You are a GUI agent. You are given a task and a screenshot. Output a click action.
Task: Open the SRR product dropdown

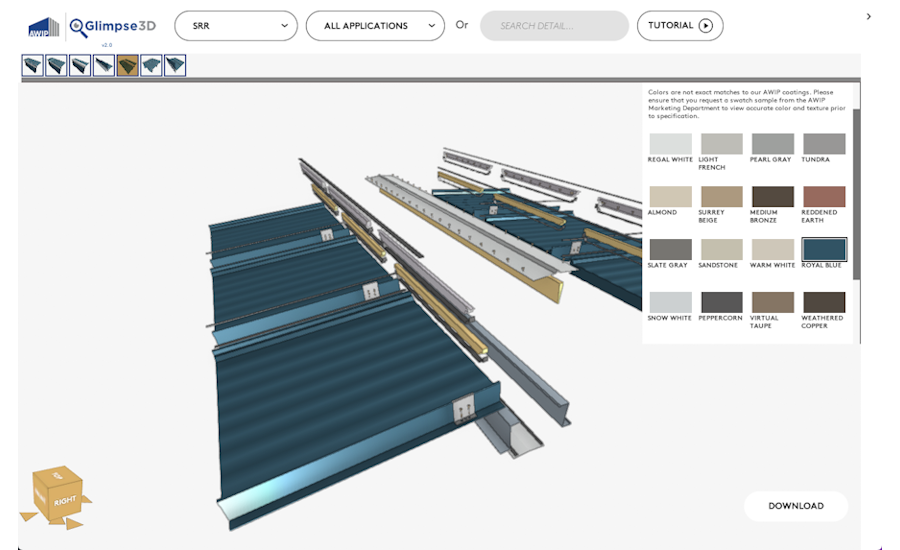click(x=235, y=26)
